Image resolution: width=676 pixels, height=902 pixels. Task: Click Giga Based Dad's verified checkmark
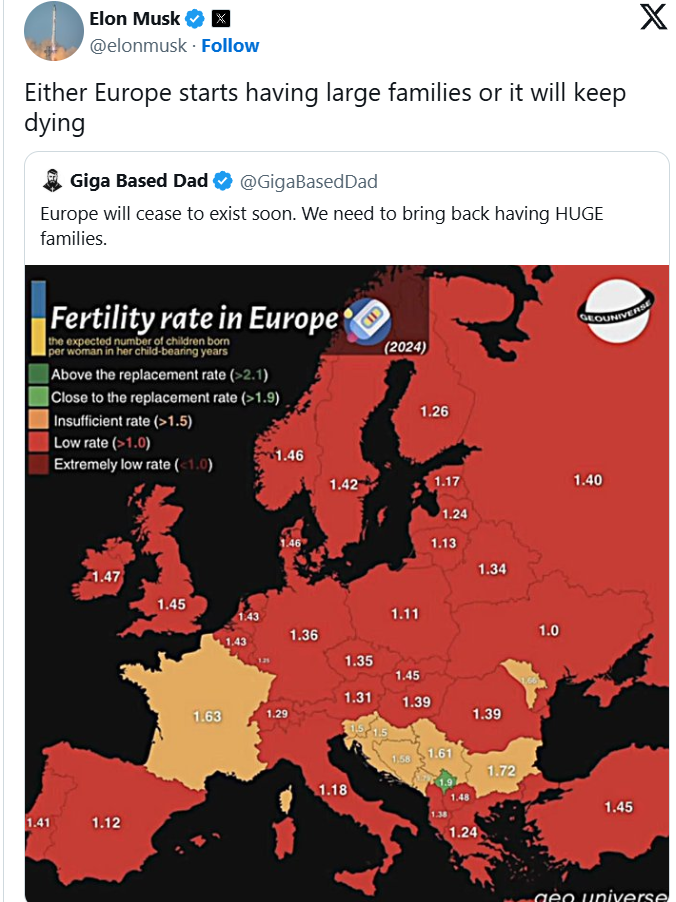click(223, 181)
